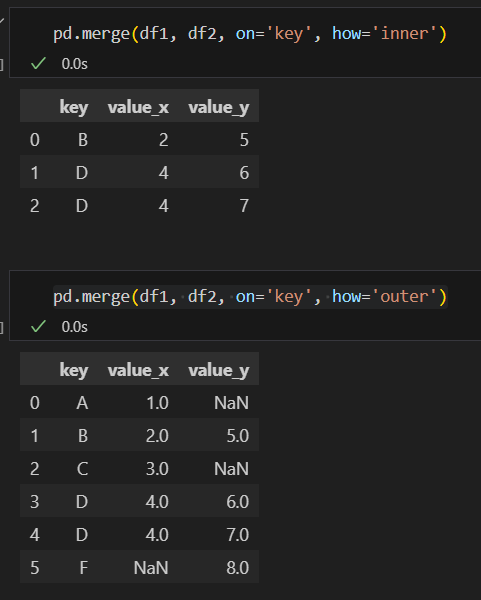Click the key column header in the inner merge output
The width and height of the screenshot is (481, 600).
74,107
